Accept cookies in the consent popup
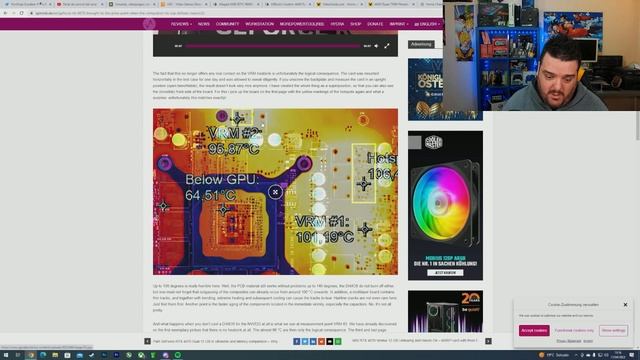The height and width of the screenshot is (360, 640). 534,330
